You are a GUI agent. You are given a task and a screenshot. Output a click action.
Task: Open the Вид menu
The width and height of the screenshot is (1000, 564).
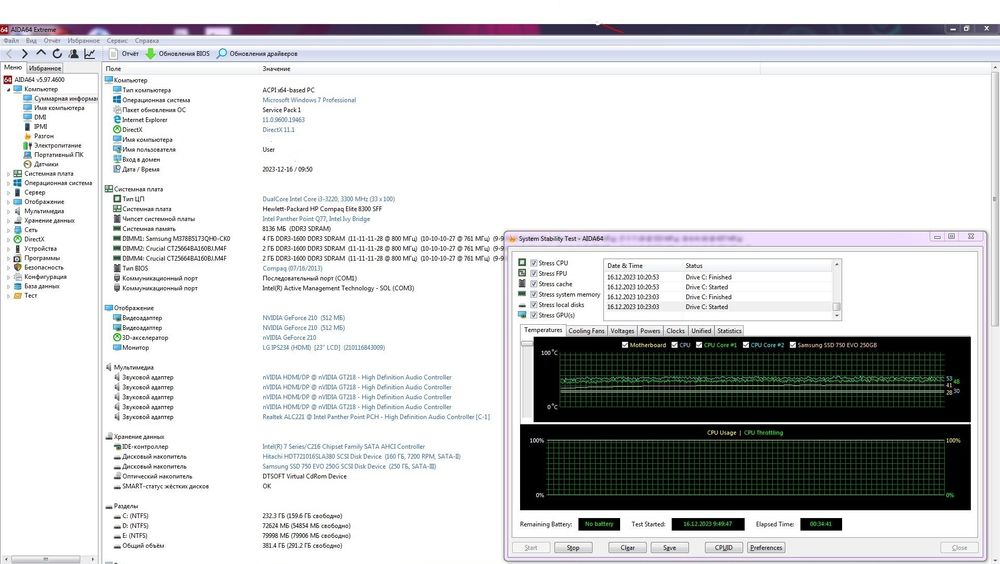[31, 40]
